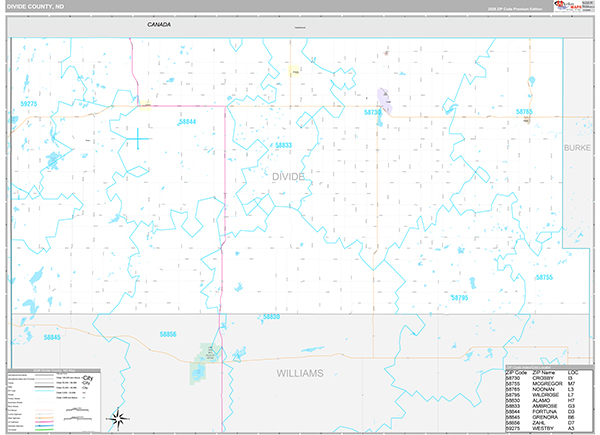The height and width of the screenshot is (435, 600).
Task: Click the BURKE county label
Action: tap(577, 148)
